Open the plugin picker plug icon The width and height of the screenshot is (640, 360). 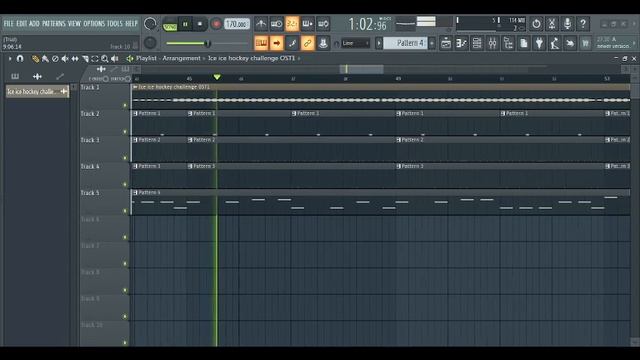[539, 43]
